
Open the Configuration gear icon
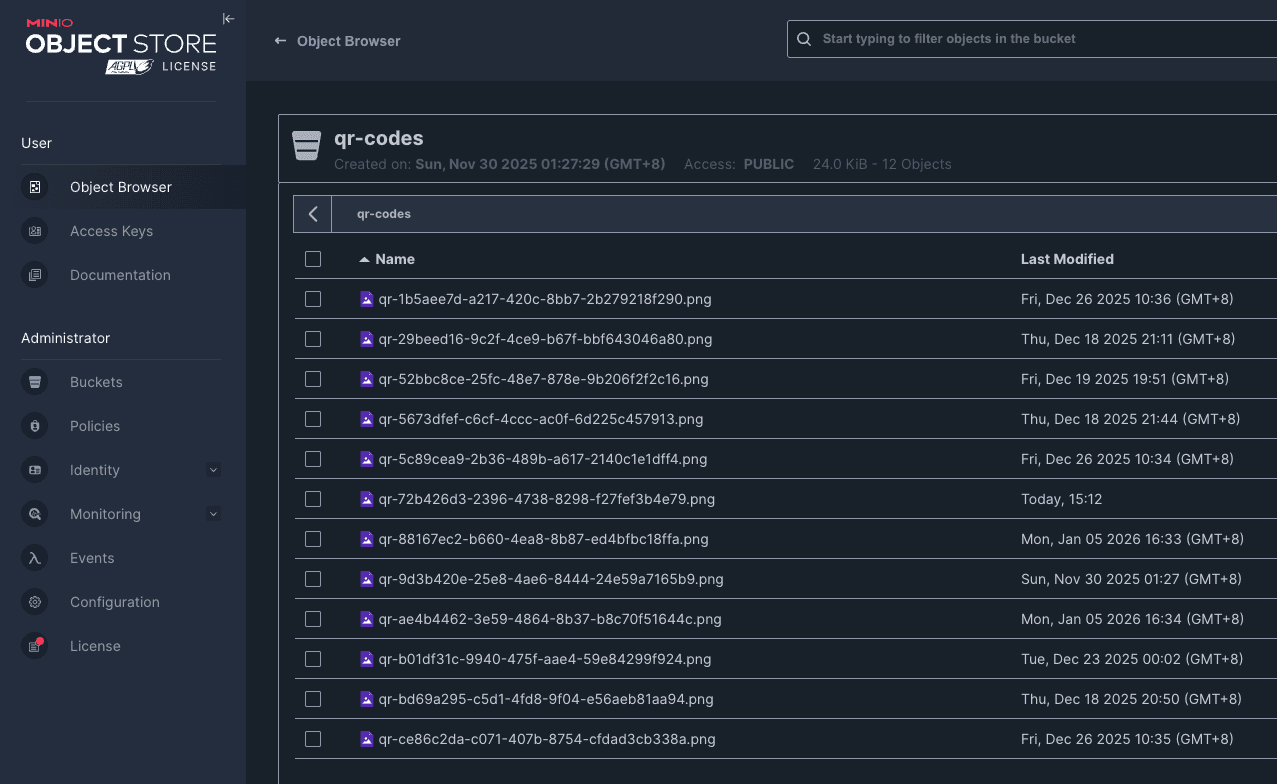[36, 602]
